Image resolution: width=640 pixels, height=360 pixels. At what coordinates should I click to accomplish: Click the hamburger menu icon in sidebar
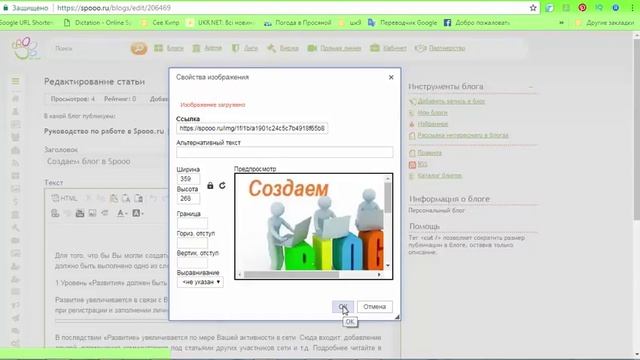(16, 81)
